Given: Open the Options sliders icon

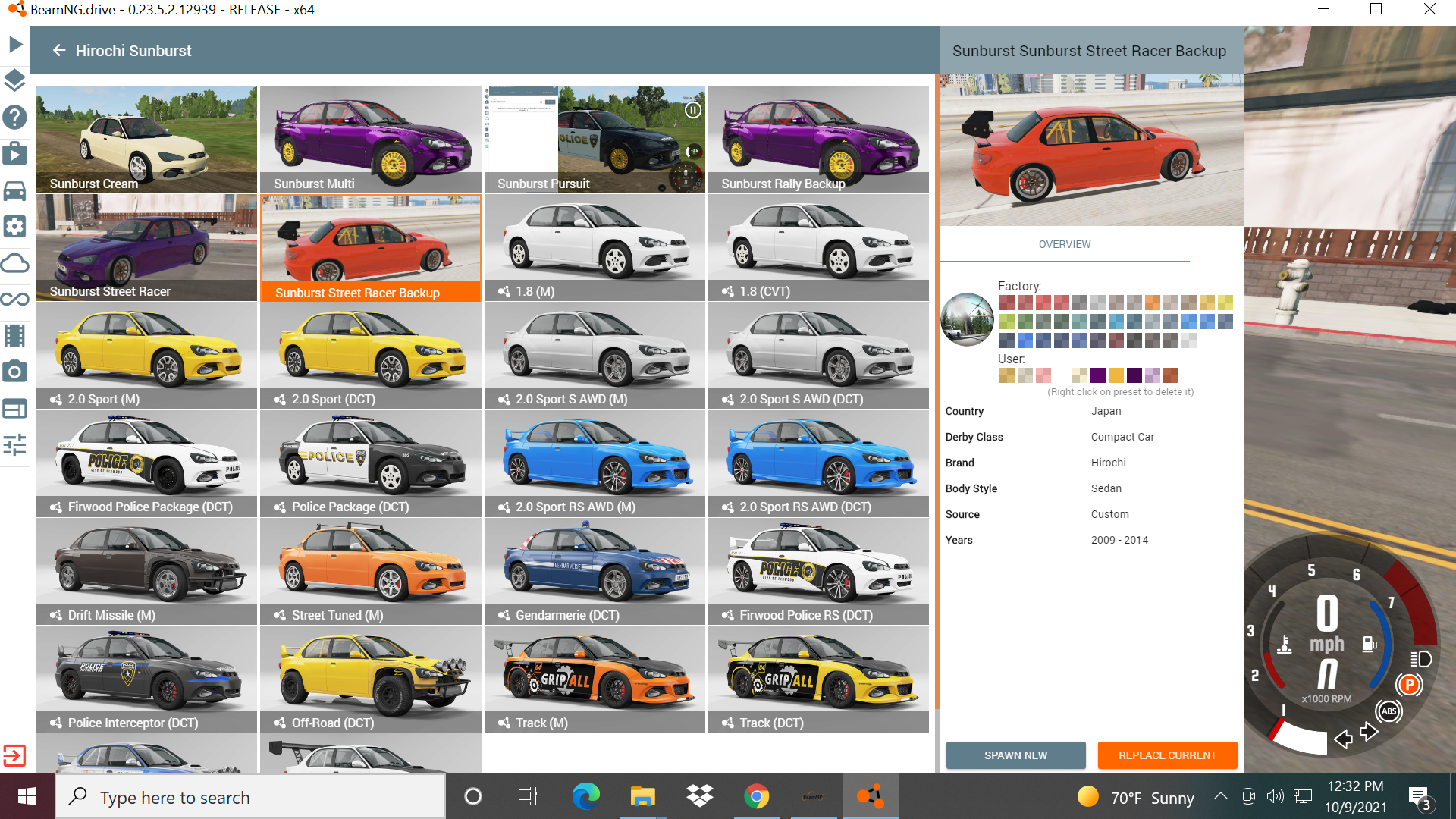Looking at the screenshot, I should 15,444.
